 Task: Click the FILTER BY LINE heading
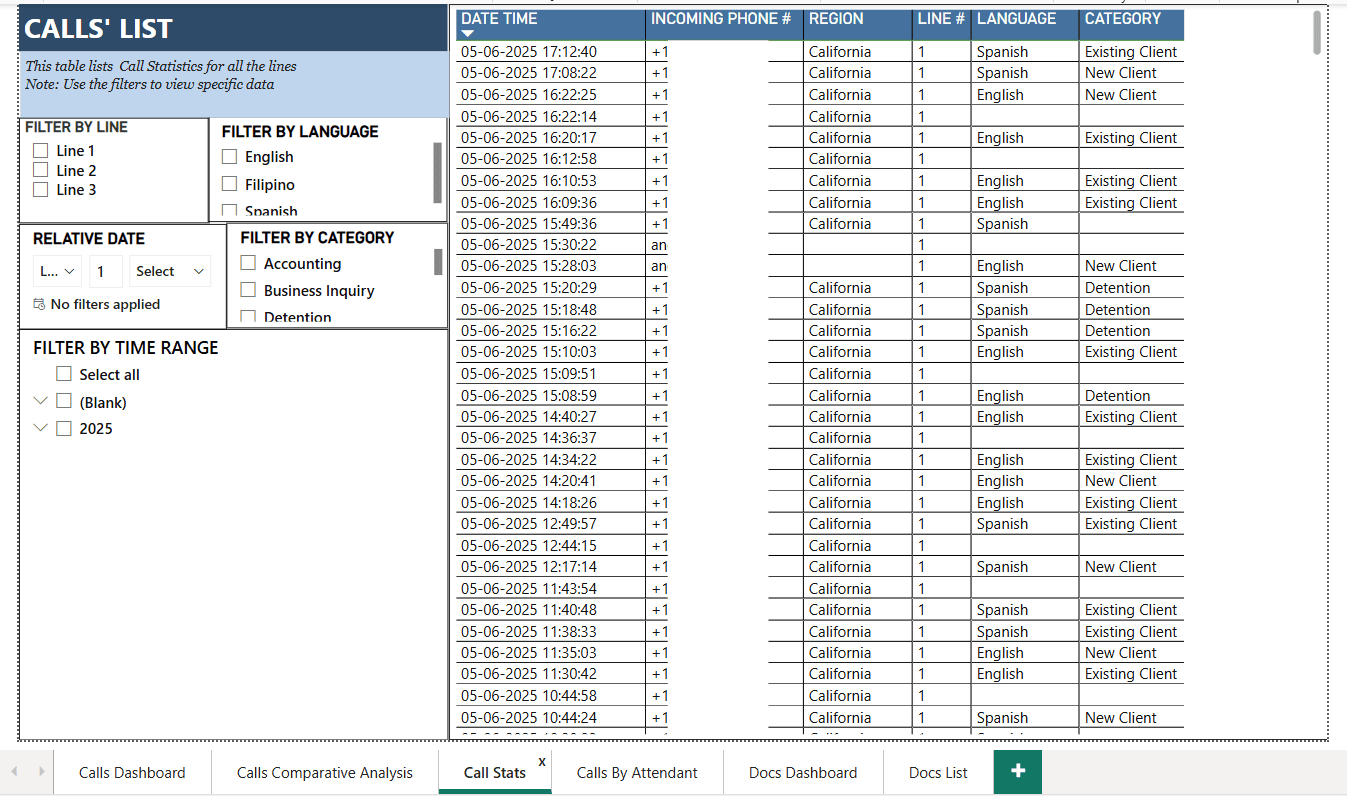click(x=76, y=127)
